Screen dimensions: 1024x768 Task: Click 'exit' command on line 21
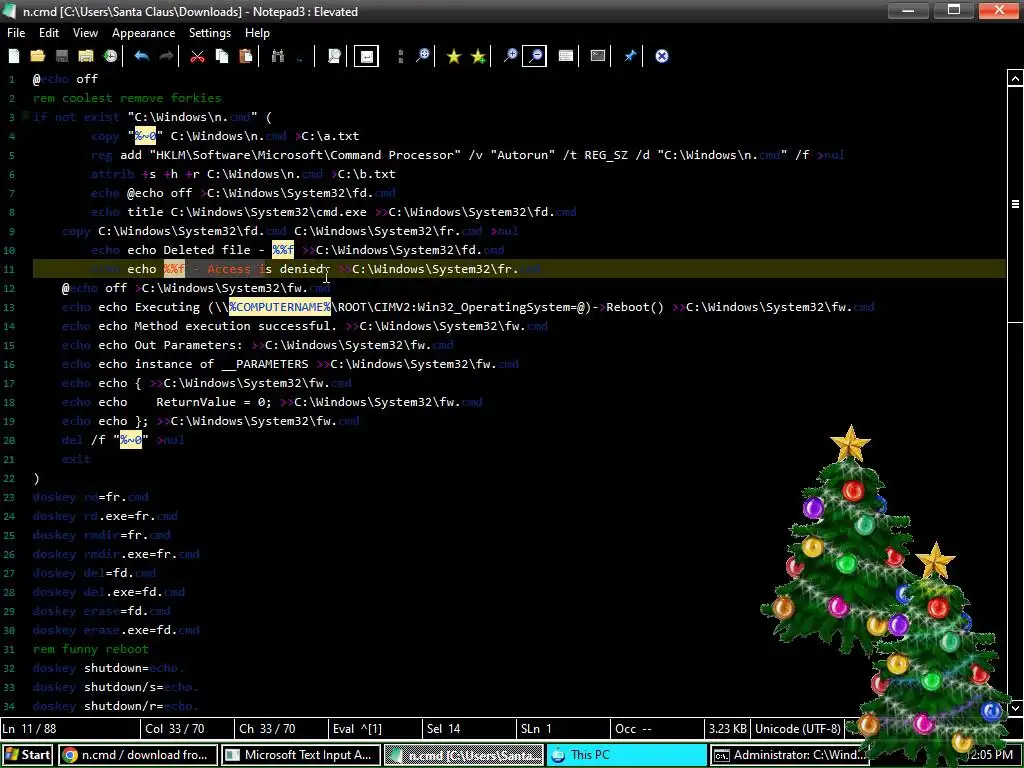(76, 459)
